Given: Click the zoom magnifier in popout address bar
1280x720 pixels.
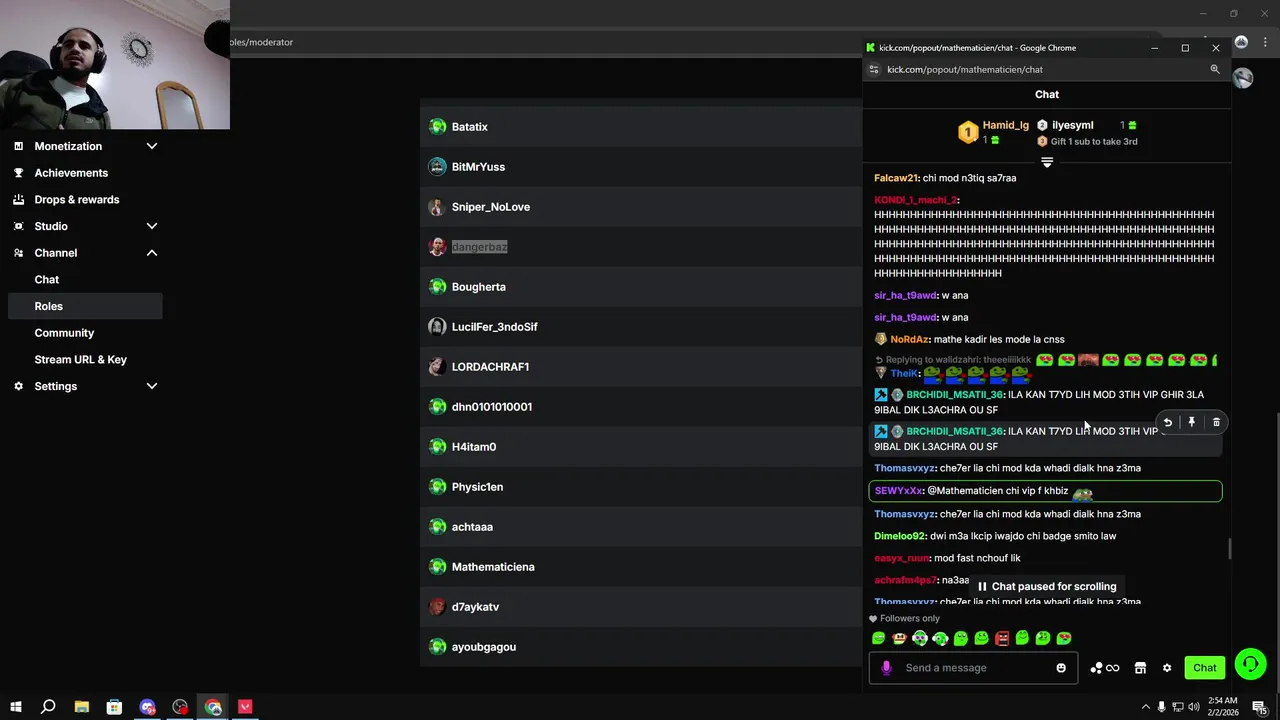Looking at the screenshot, I should pos(1215,69).
